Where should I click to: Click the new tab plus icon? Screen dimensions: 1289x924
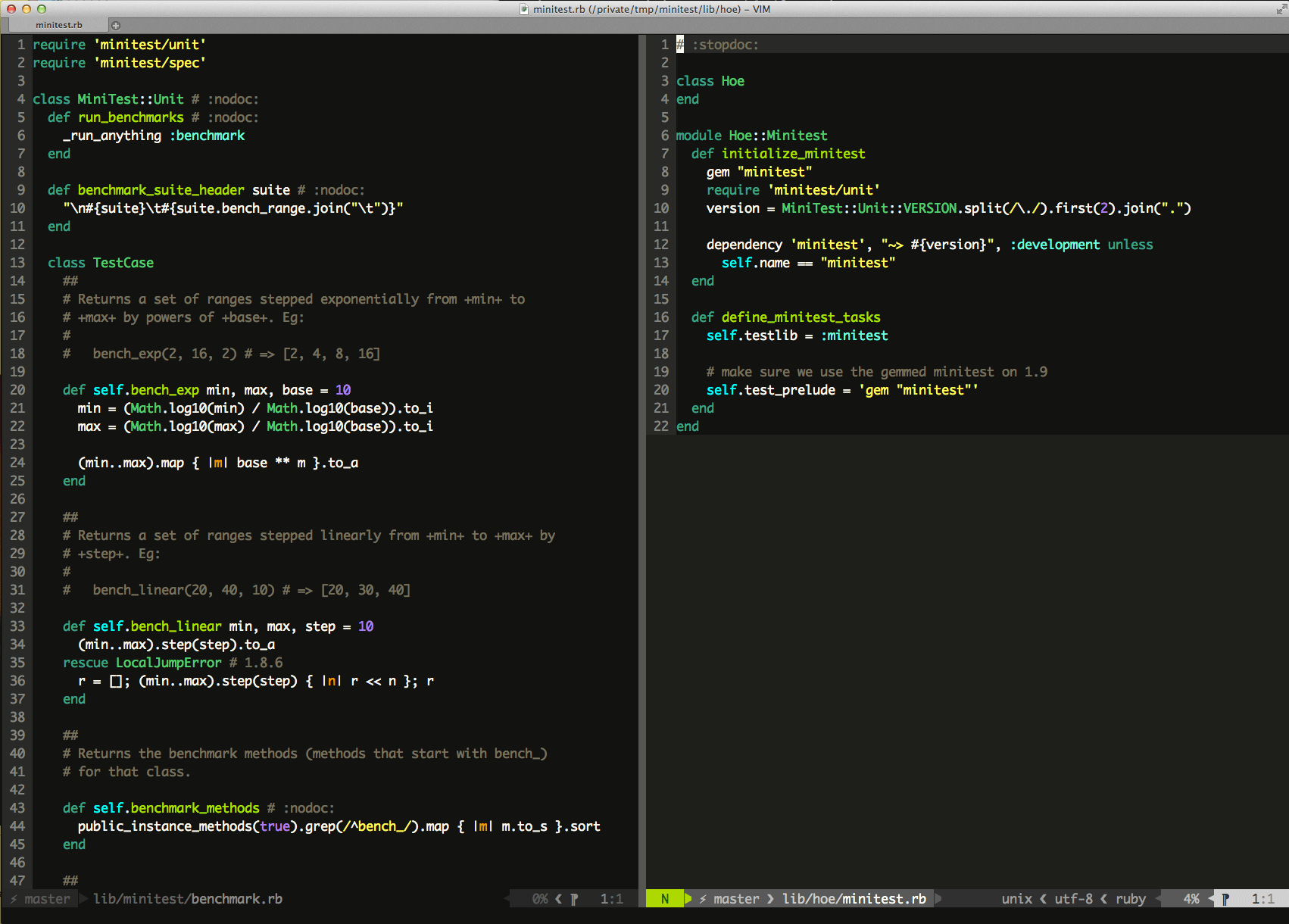[116, 25]
